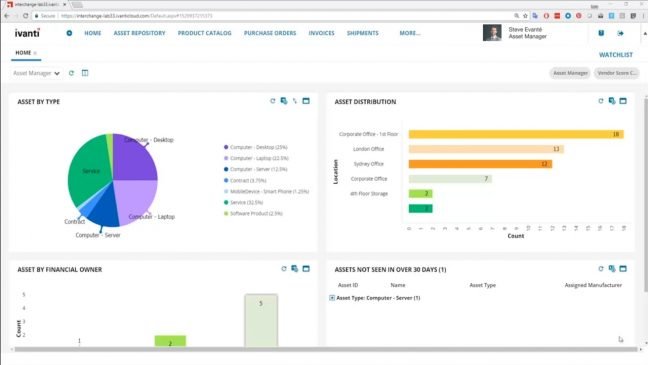Toggle Service (32.5%) legend entry
This screenshot has width=648, height=365.
(243, 202)
